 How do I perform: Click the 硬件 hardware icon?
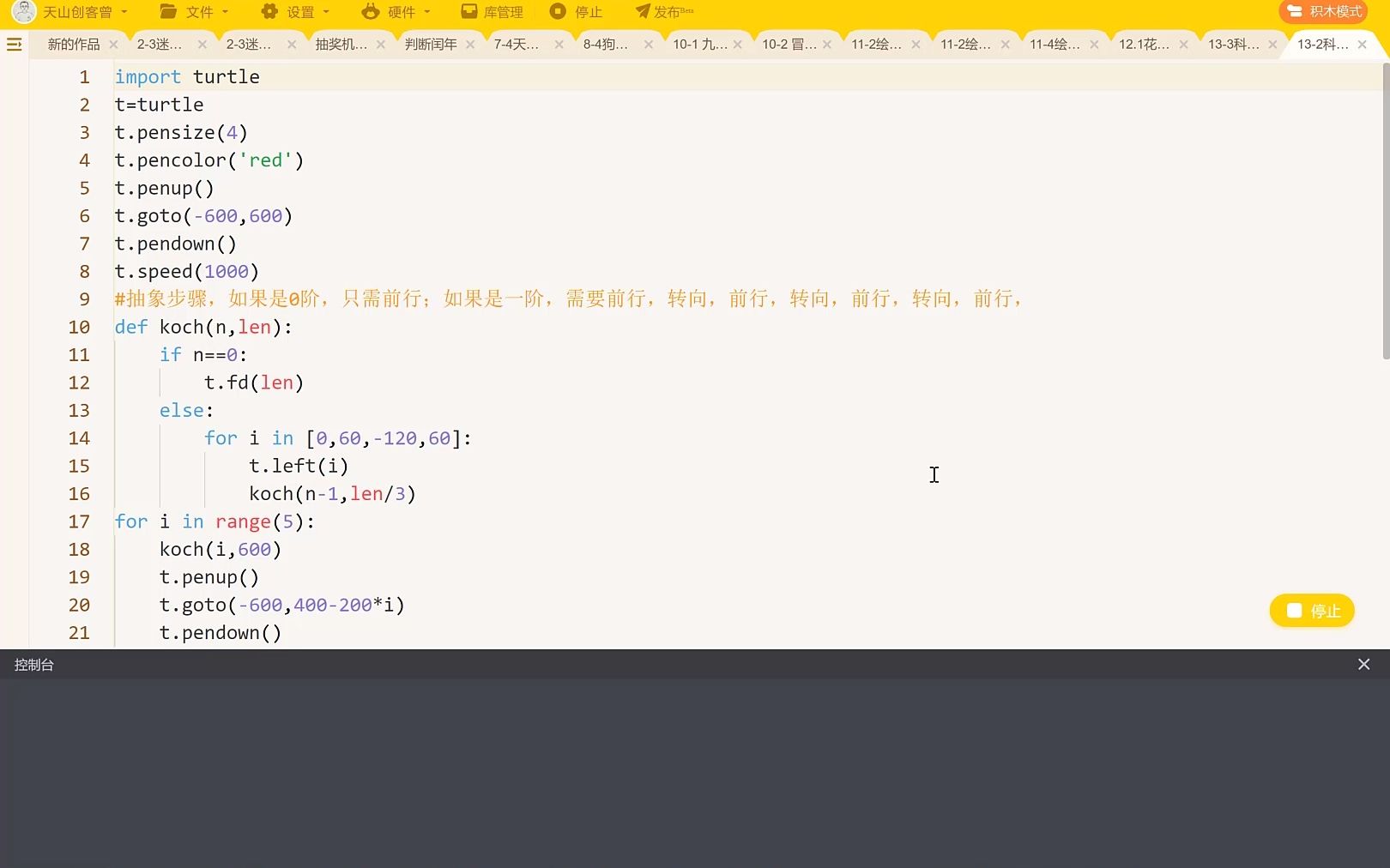pos(369,11)
